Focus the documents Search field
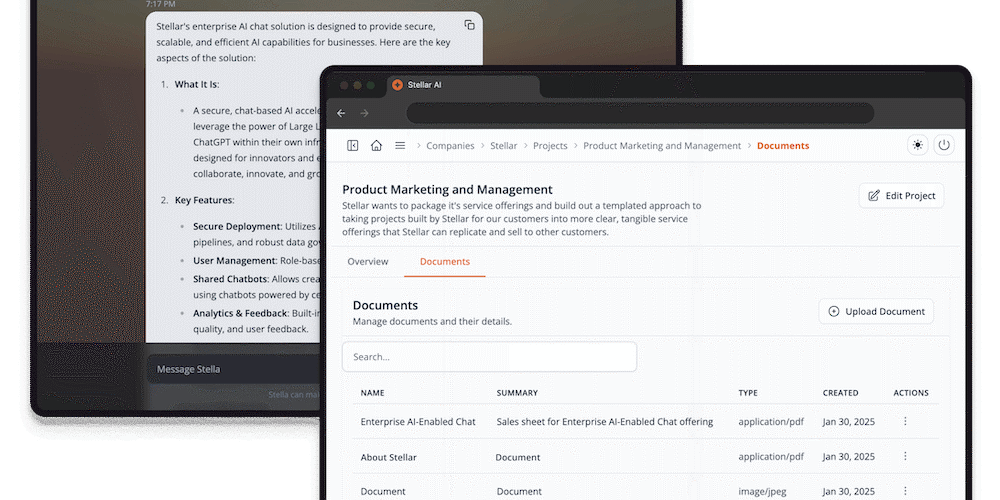This screenshot has width=1000, height=500. 489,357
